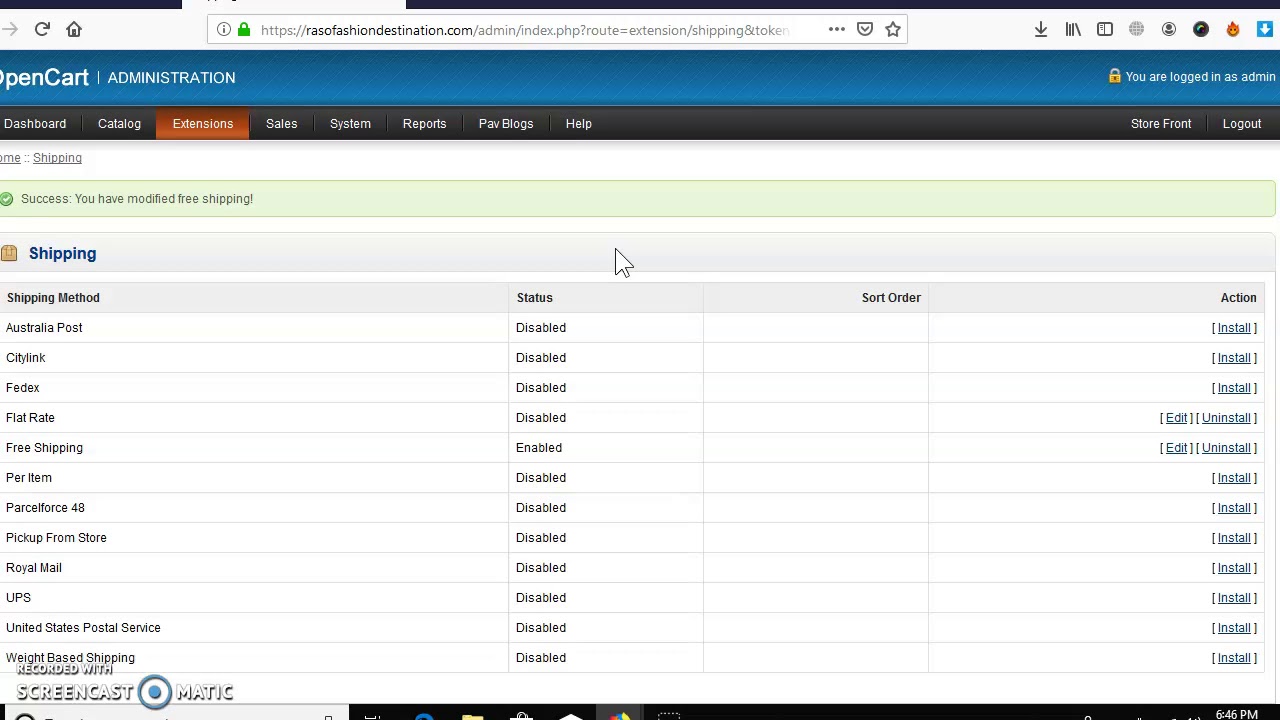
Task: Save page to Pocket icon
Action: point(865,30)
